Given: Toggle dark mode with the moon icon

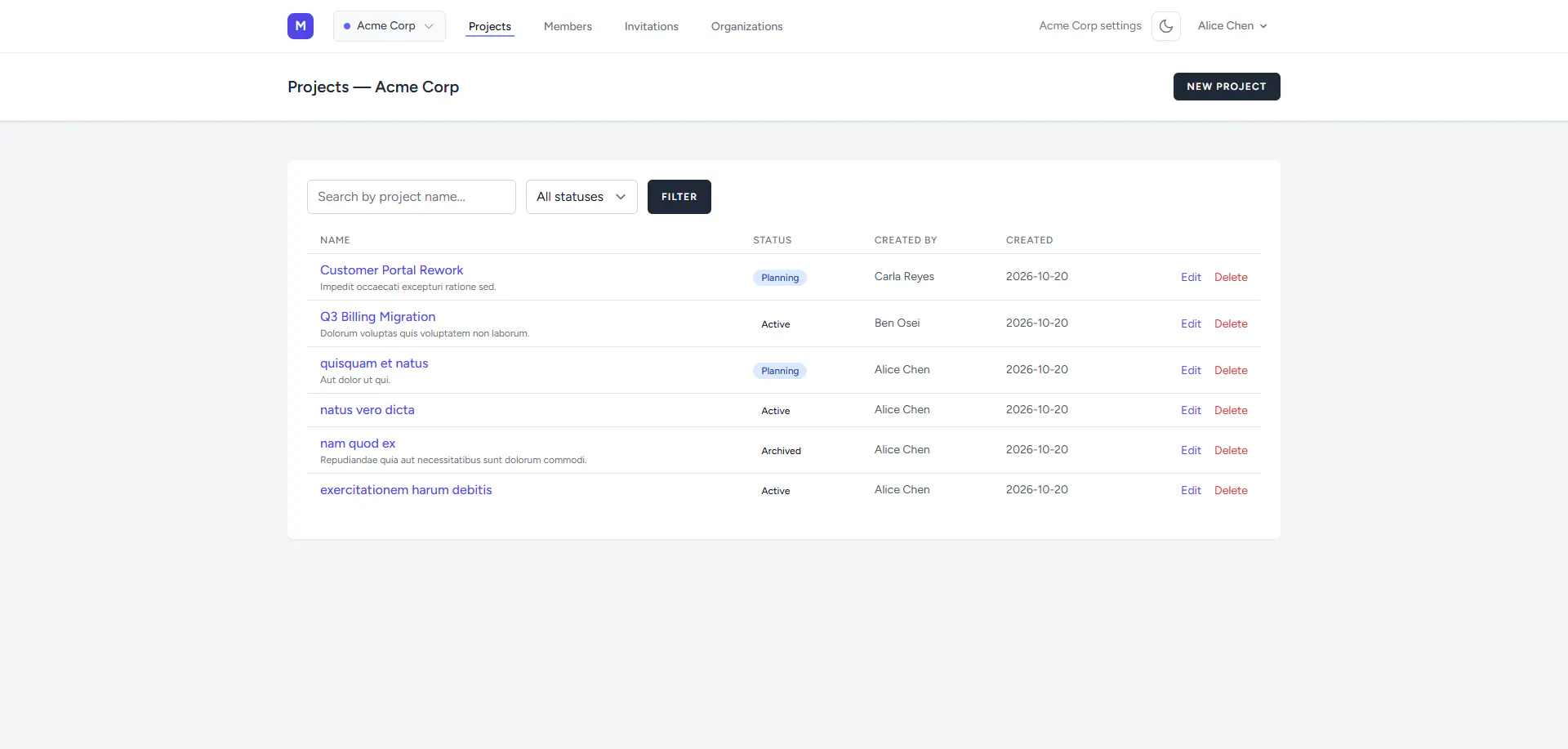Looking at the screenshot, I should 1166,26.
